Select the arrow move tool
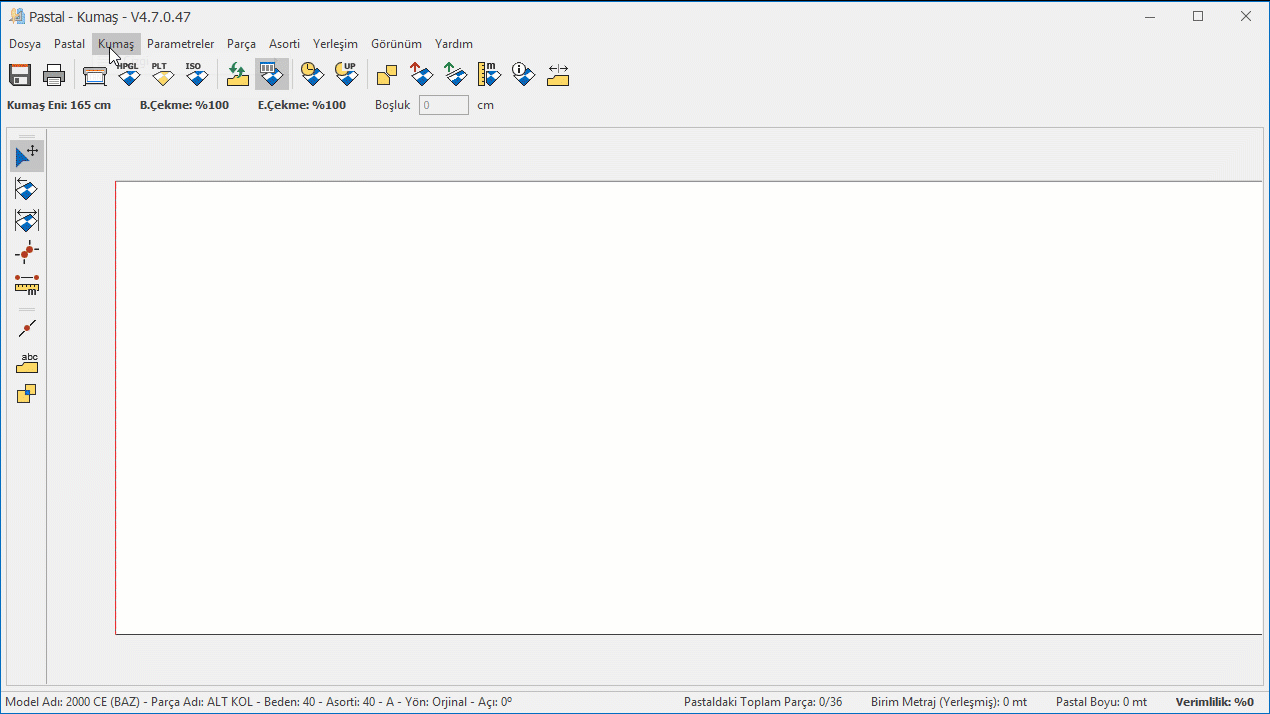This screenshot has height=714, width=1270. 27,156
